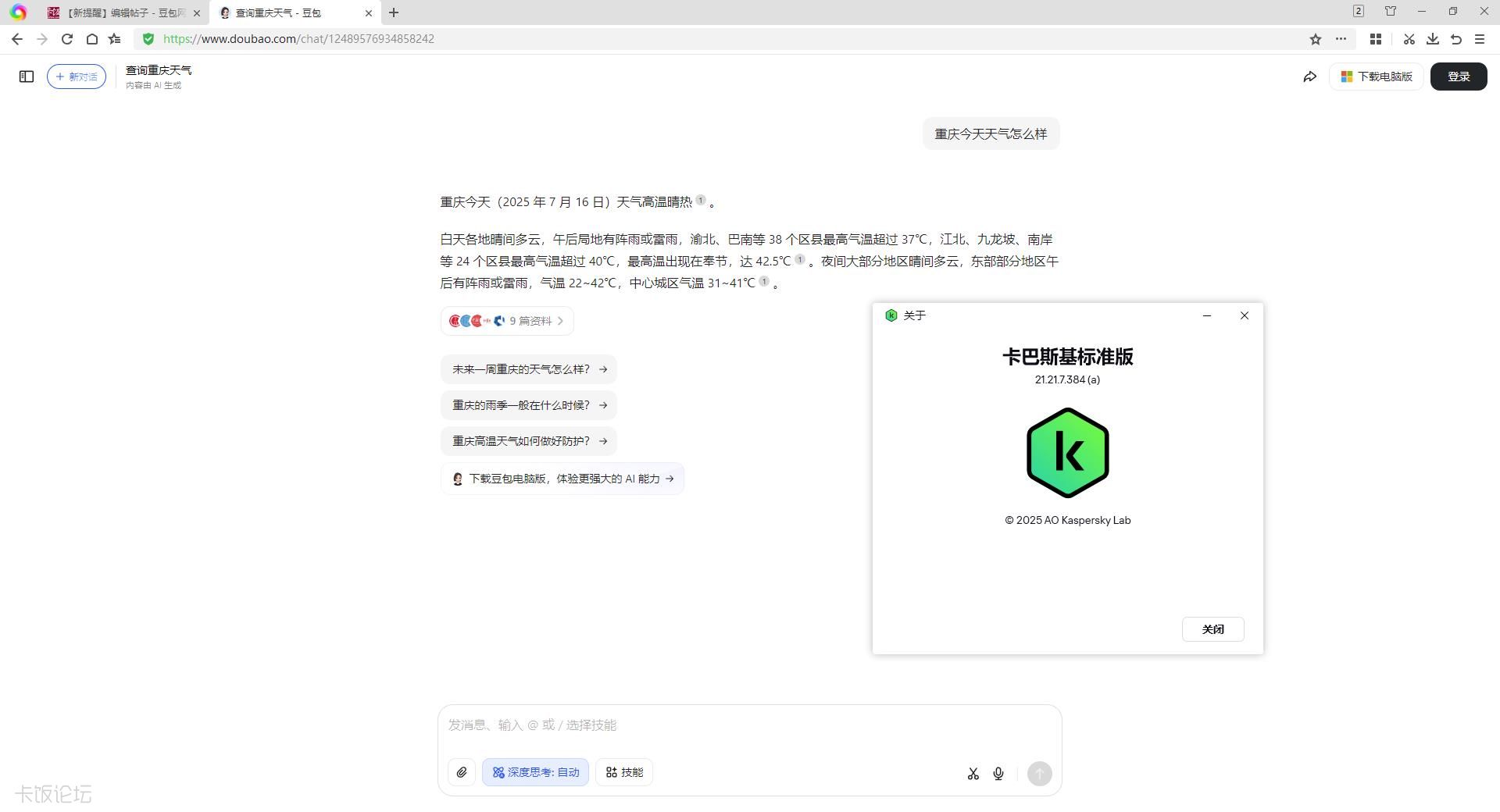
Task: Click the send message arrow button
Action: tap(1040, 774)
